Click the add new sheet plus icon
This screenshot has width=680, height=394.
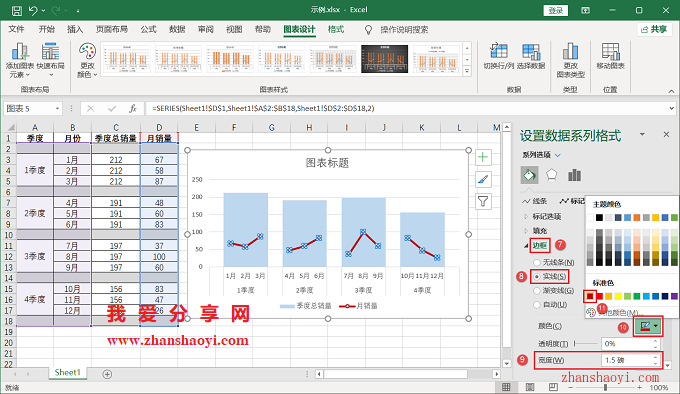coord(108,374)
